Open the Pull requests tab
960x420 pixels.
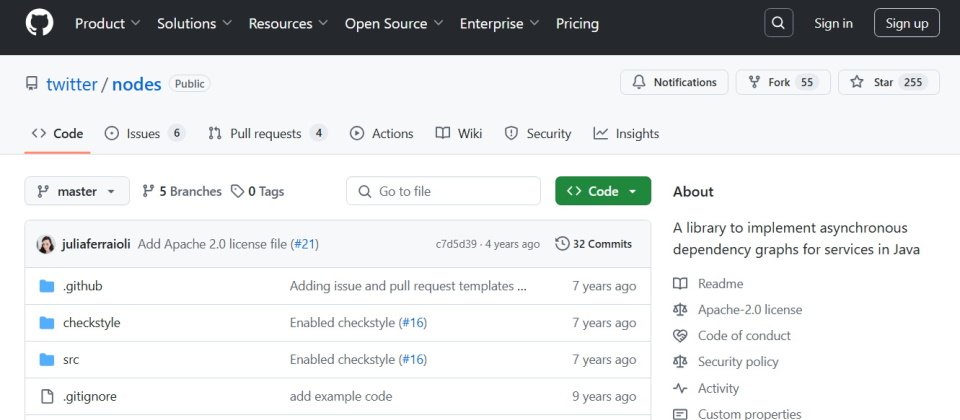pos(268,133)
